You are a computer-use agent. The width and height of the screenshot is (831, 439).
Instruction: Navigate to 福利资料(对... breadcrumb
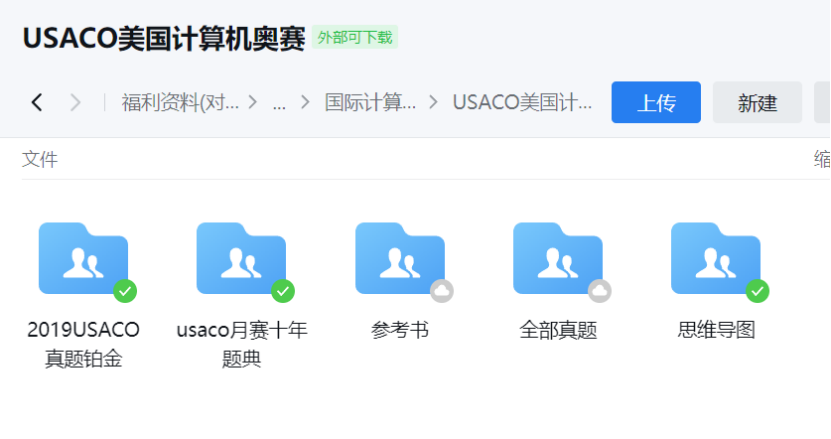[x=180, y=102]
